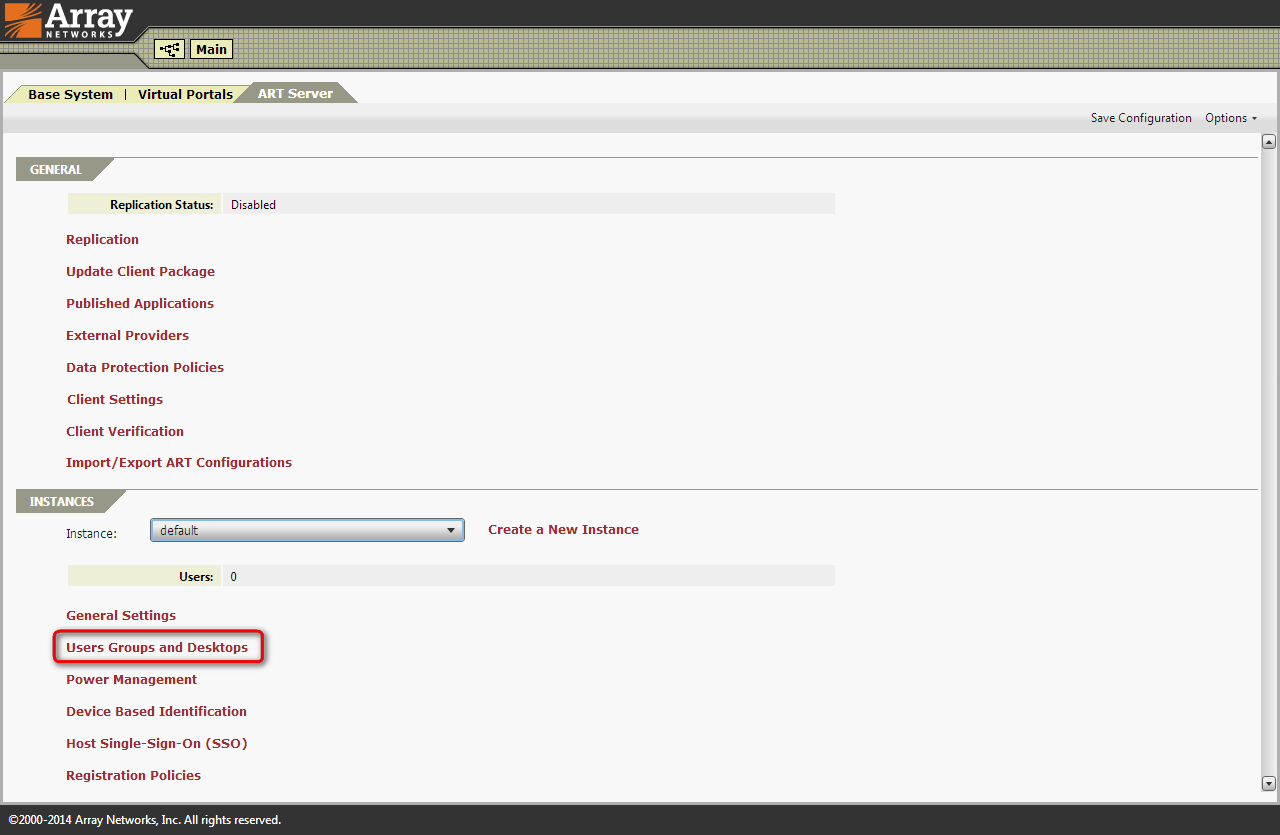Click the network topology icon beside Main
1280x835 pixels.
coord(169,49)
